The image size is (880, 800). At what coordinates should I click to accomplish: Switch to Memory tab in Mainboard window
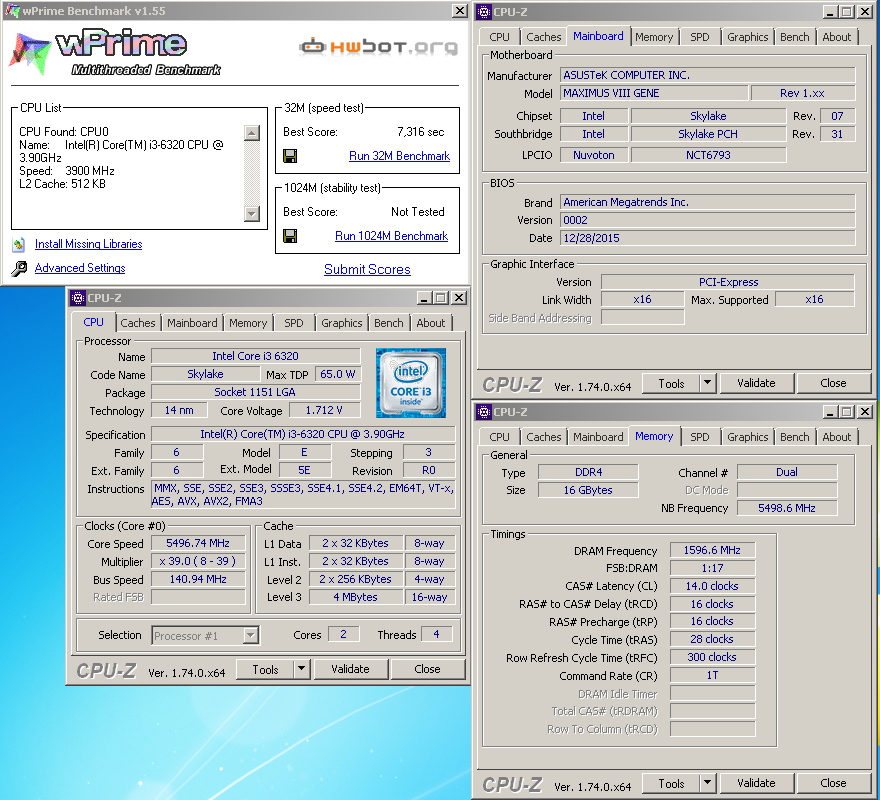654,37
